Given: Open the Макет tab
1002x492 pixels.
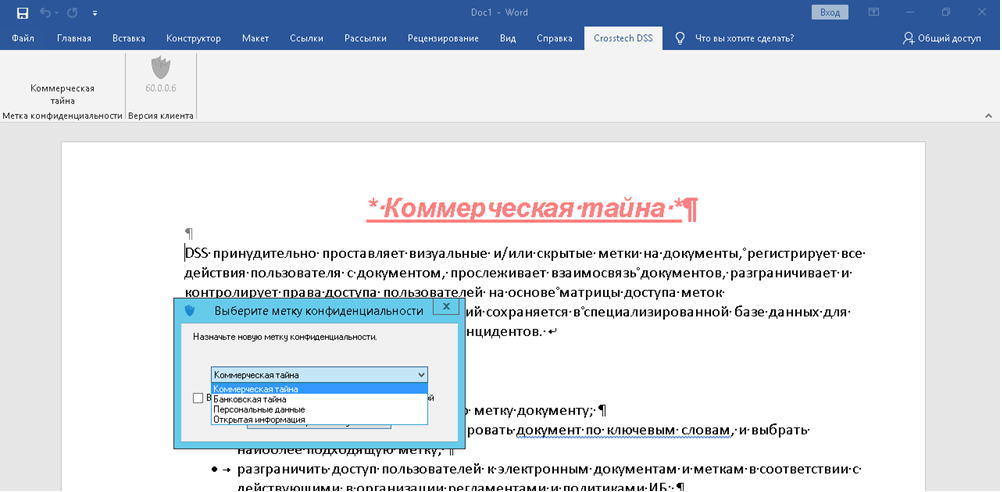Looking at the screenshot, I should 255,38.
